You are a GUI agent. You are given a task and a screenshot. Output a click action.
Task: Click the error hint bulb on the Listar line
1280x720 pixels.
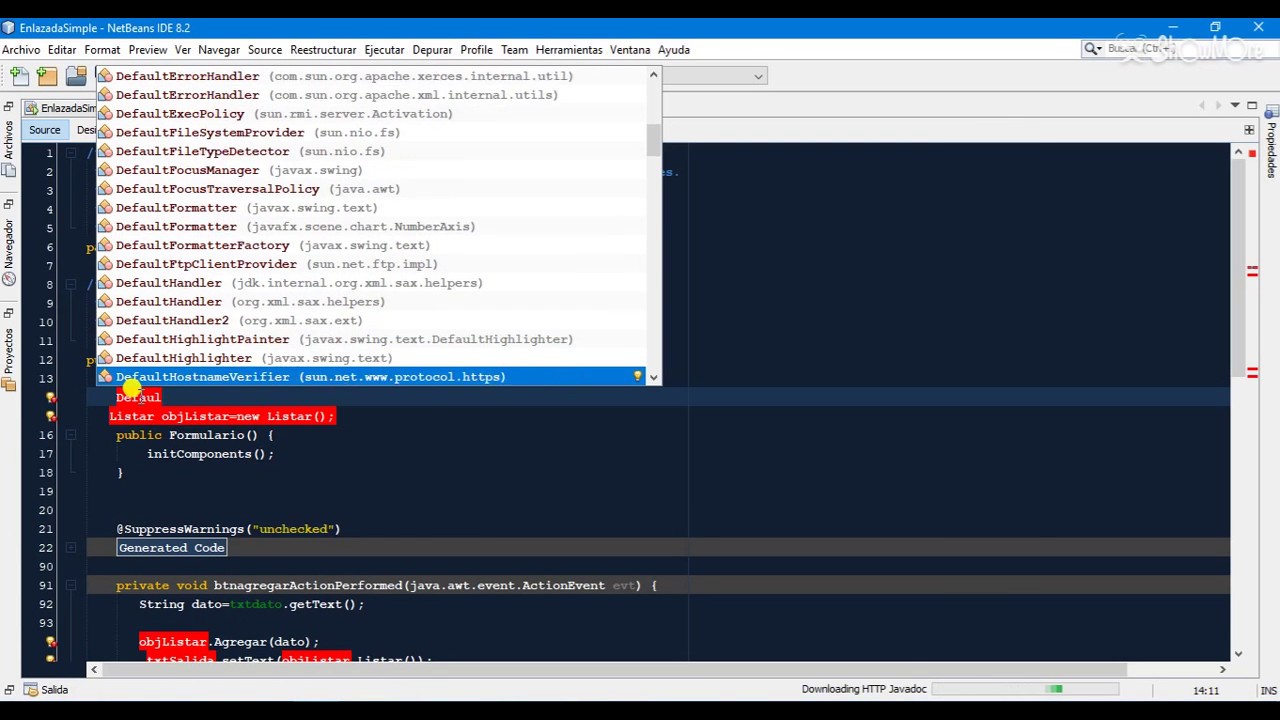point(51,416)
